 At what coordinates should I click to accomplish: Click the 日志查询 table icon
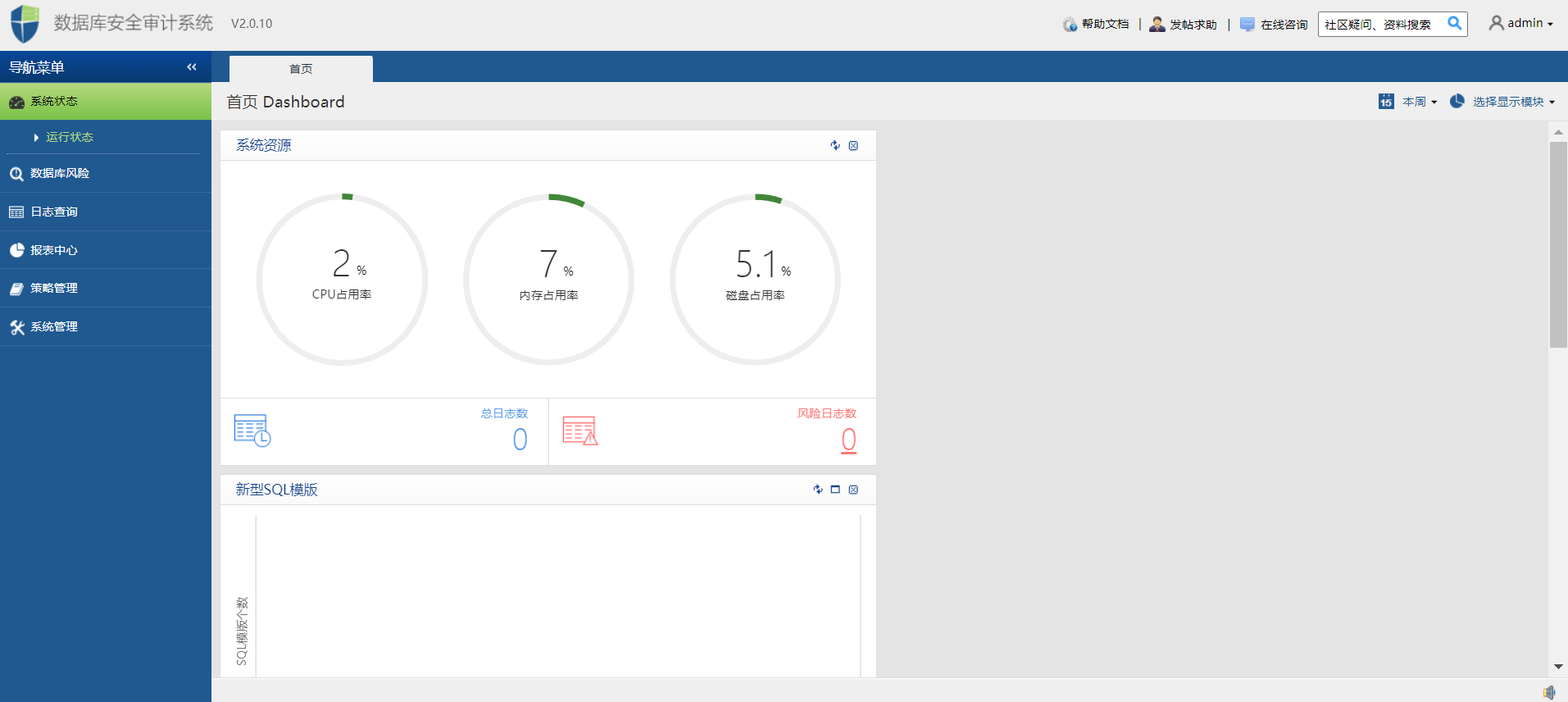point(16,212)
